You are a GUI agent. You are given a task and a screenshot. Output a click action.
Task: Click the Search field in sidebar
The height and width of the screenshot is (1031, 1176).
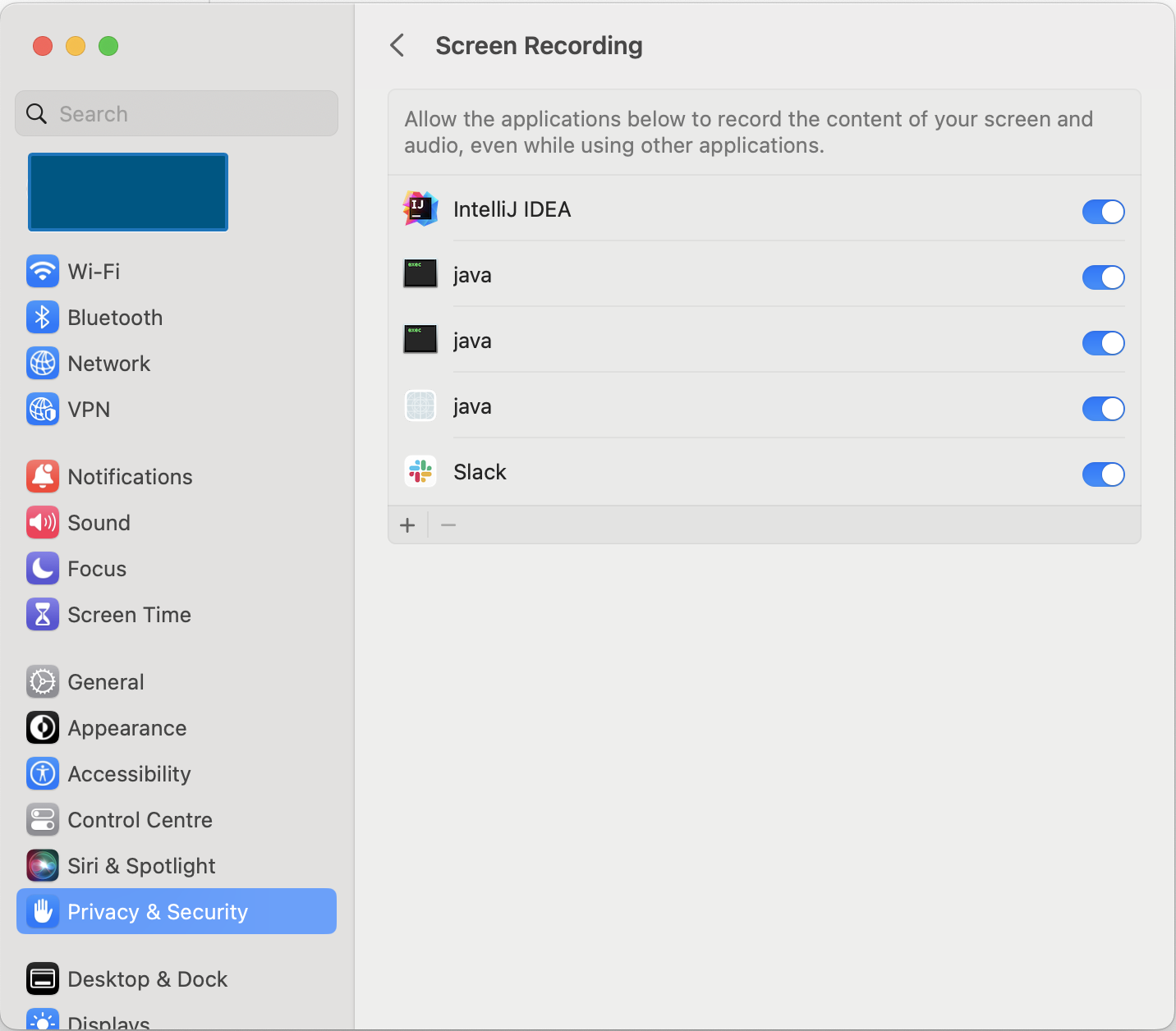click(177, 114)
